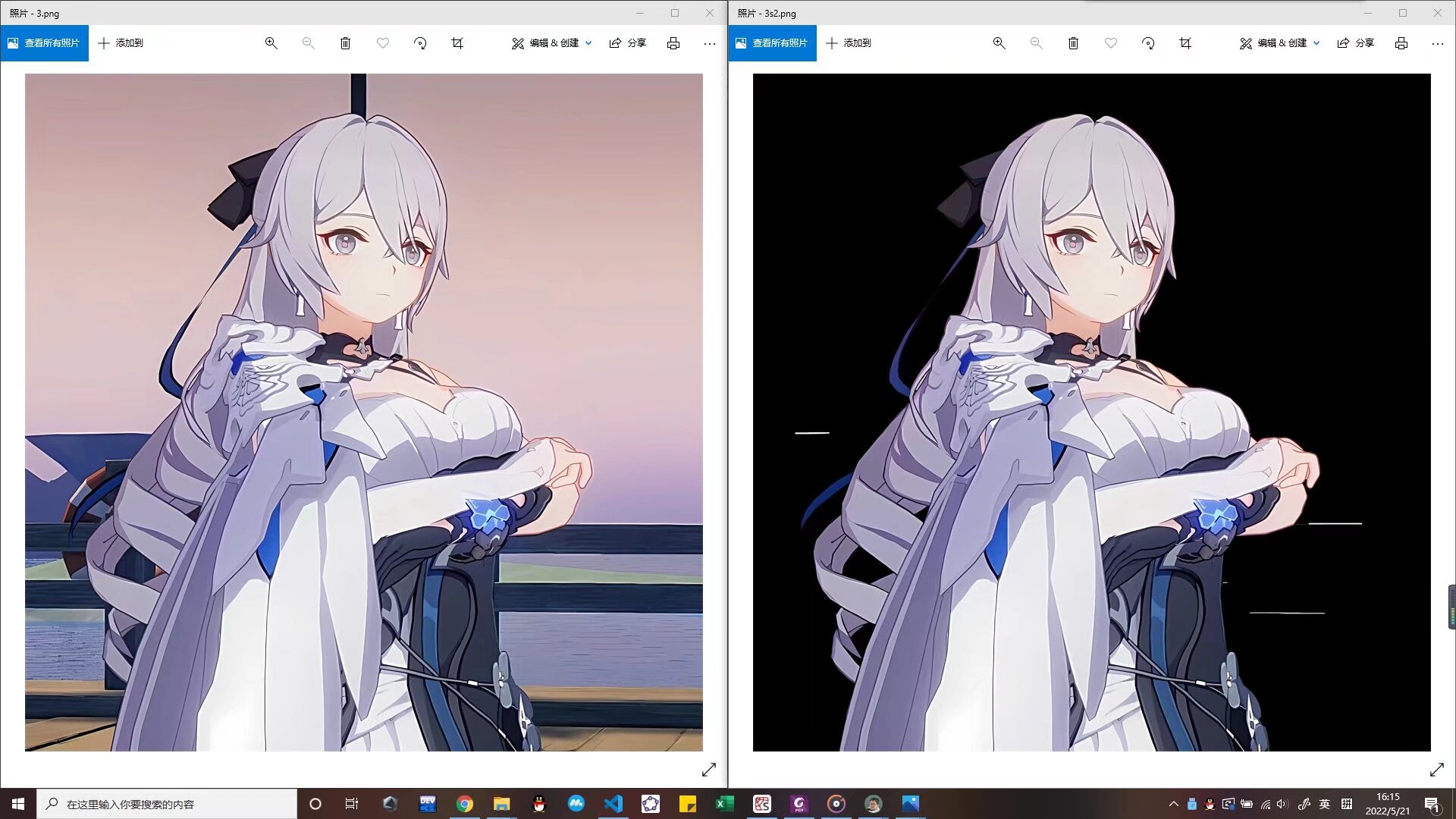
Task: Zoom out icon in right 3s2.png window
Action: coord(1036,43)
